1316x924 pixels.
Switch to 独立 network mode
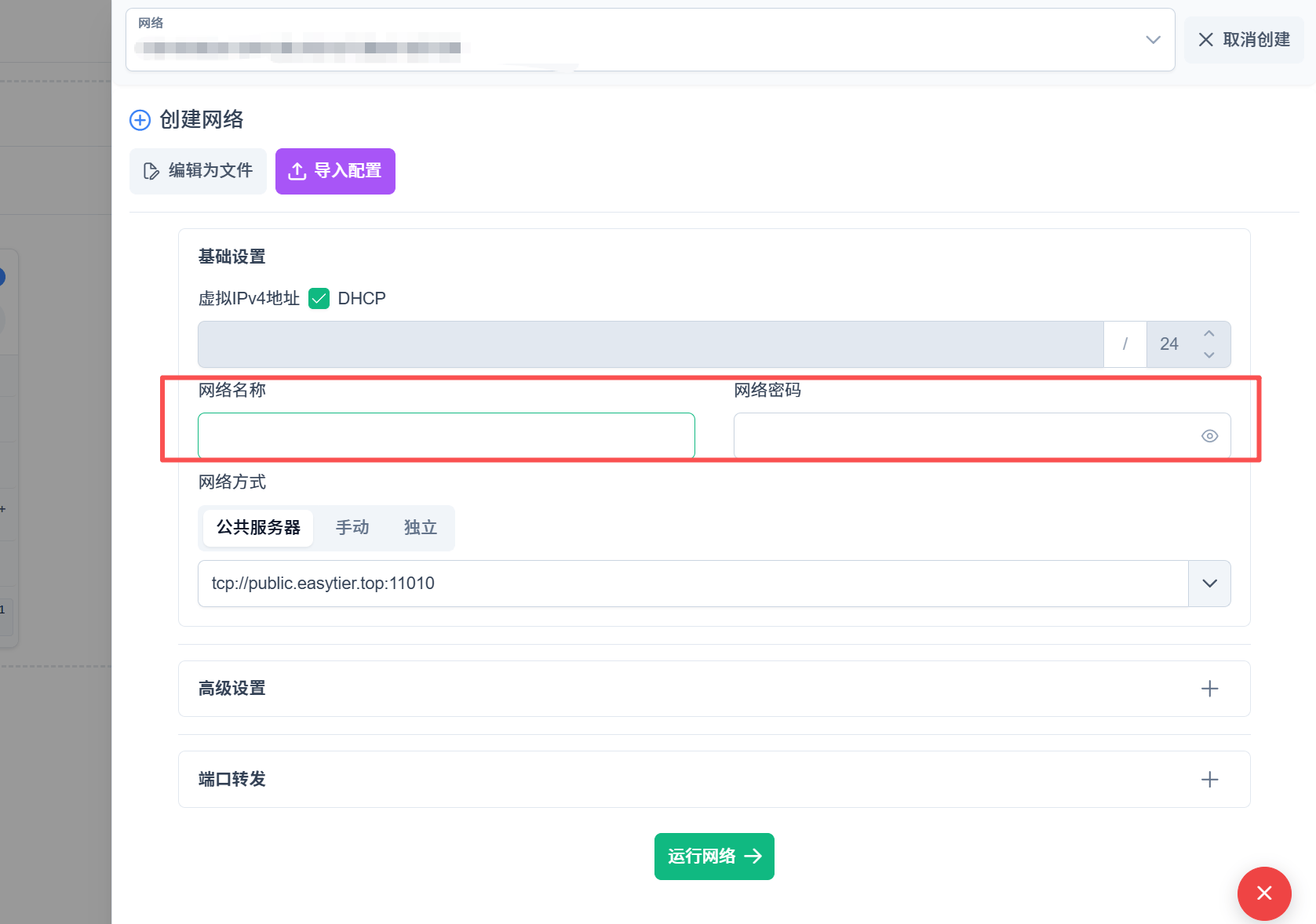[x=420, y=528]
